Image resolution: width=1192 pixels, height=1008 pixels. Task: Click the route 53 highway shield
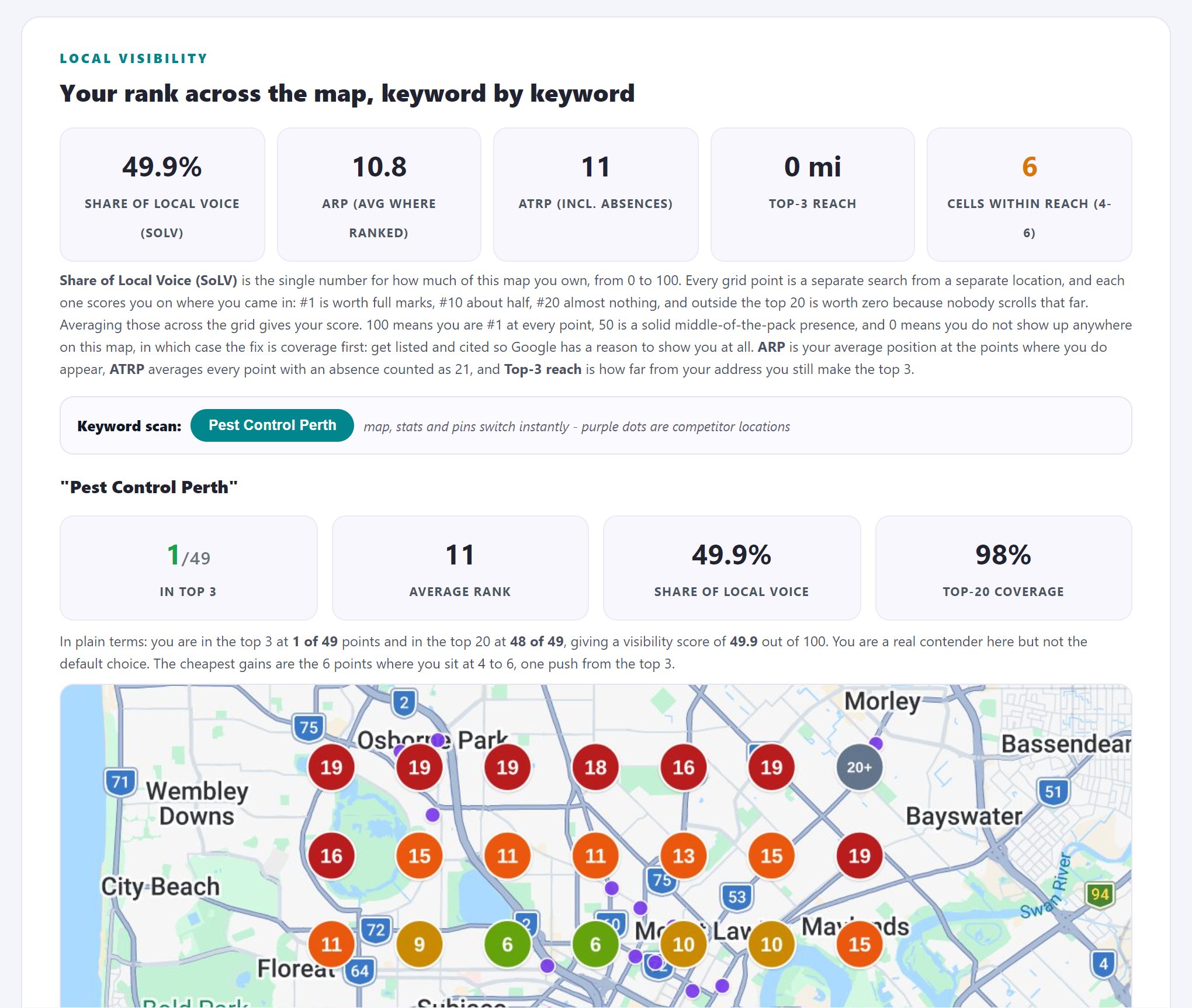[x=737, y=897]
